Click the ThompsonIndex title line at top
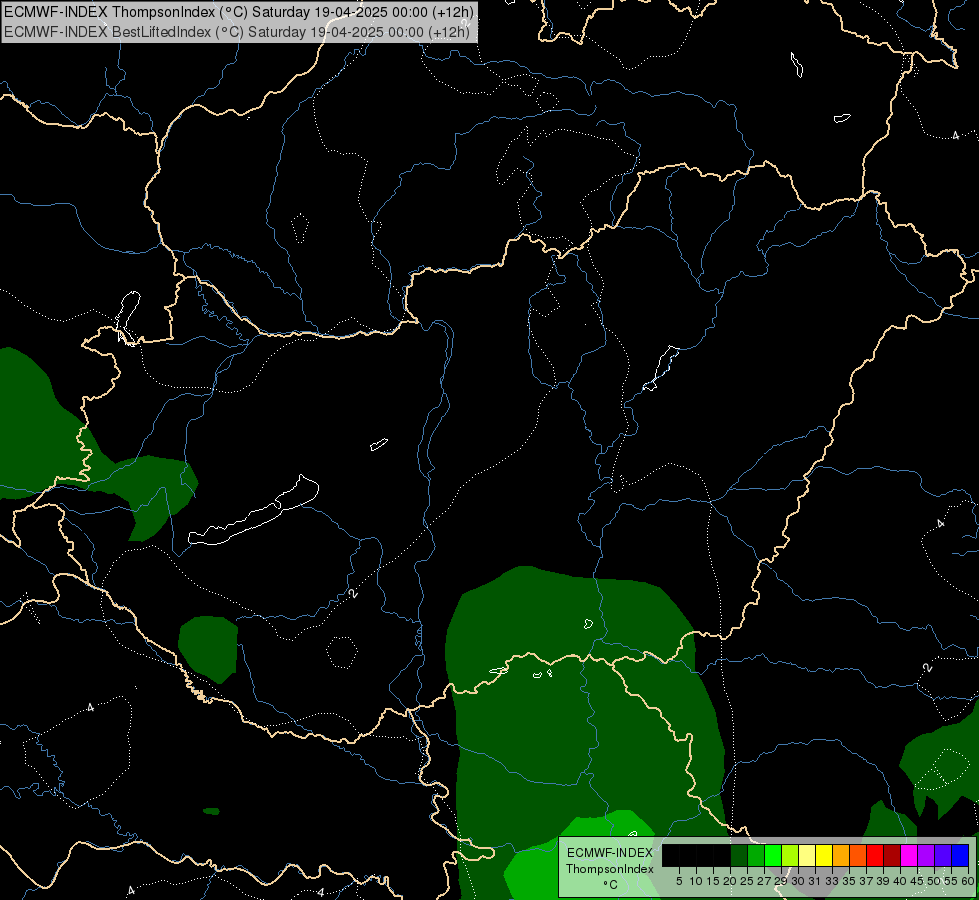The width and height of the screenshot is (979, 900). [x=239, y=12]
